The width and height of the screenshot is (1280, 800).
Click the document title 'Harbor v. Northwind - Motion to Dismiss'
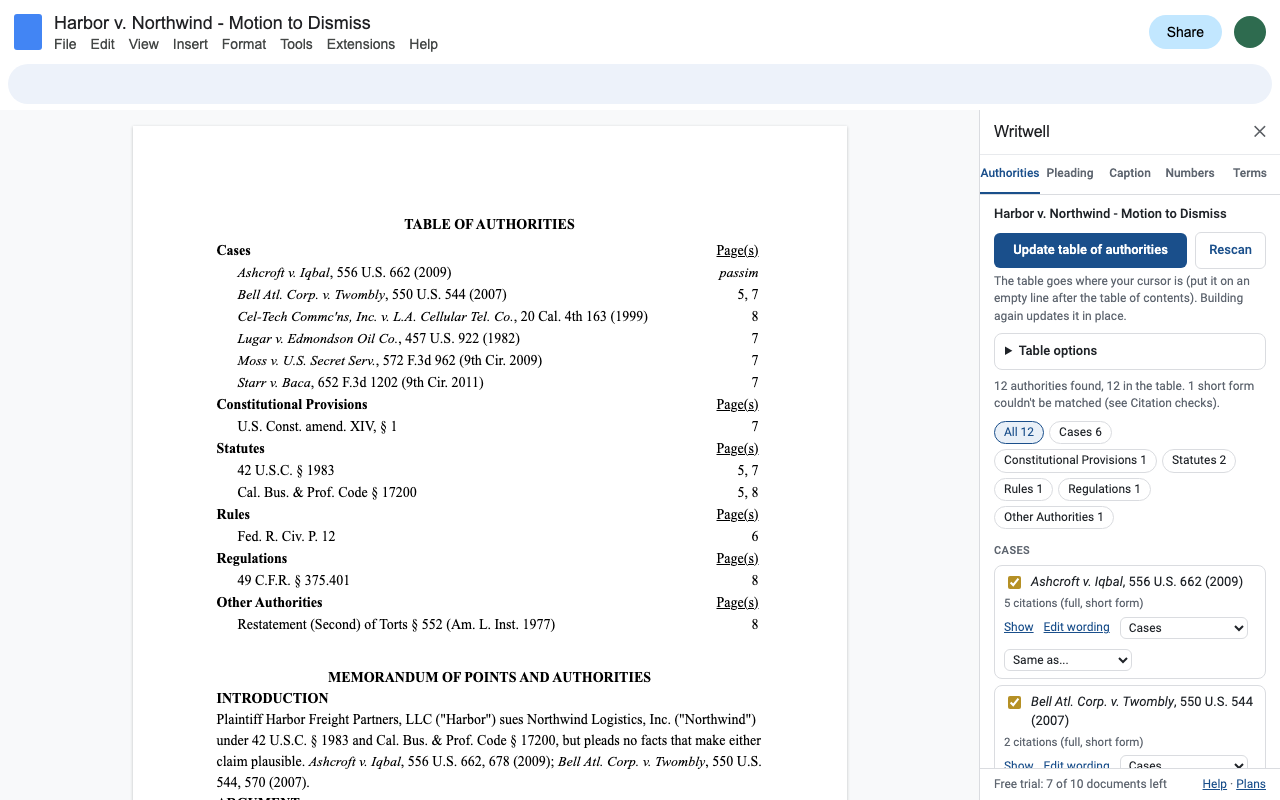click(212, 23)
